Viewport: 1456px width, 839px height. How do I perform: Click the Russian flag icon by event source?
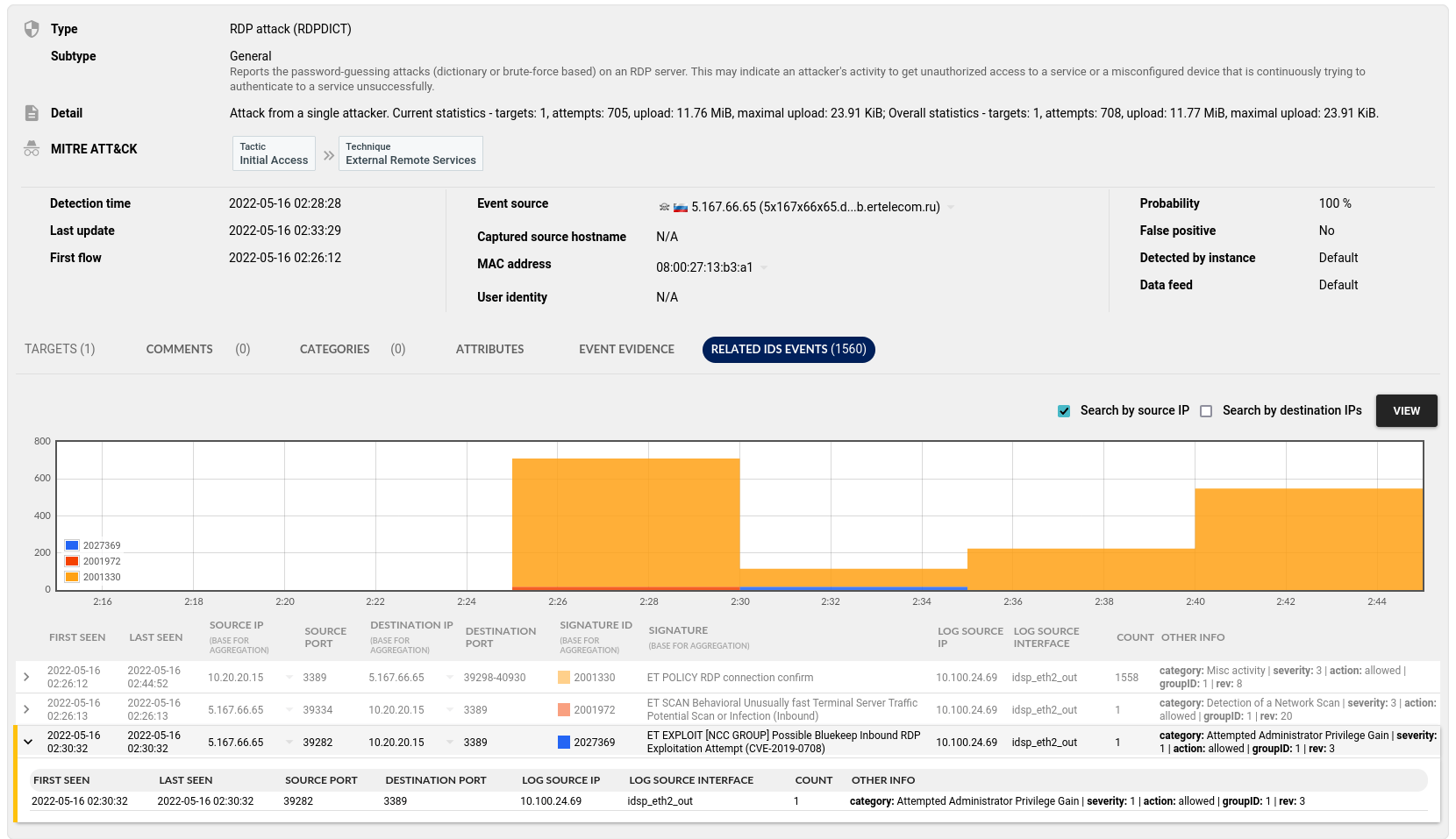click(x=680, y=207)
